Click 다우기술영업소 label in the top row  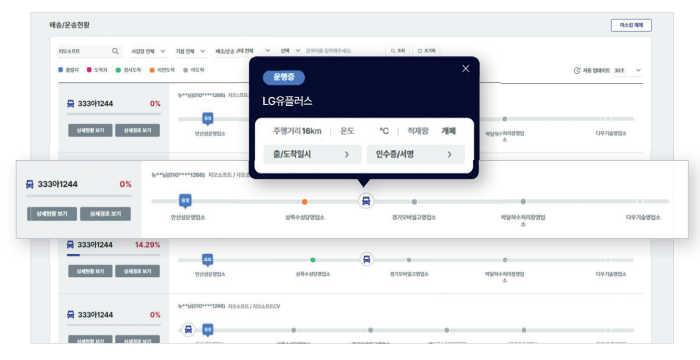(x=611, y=133)
